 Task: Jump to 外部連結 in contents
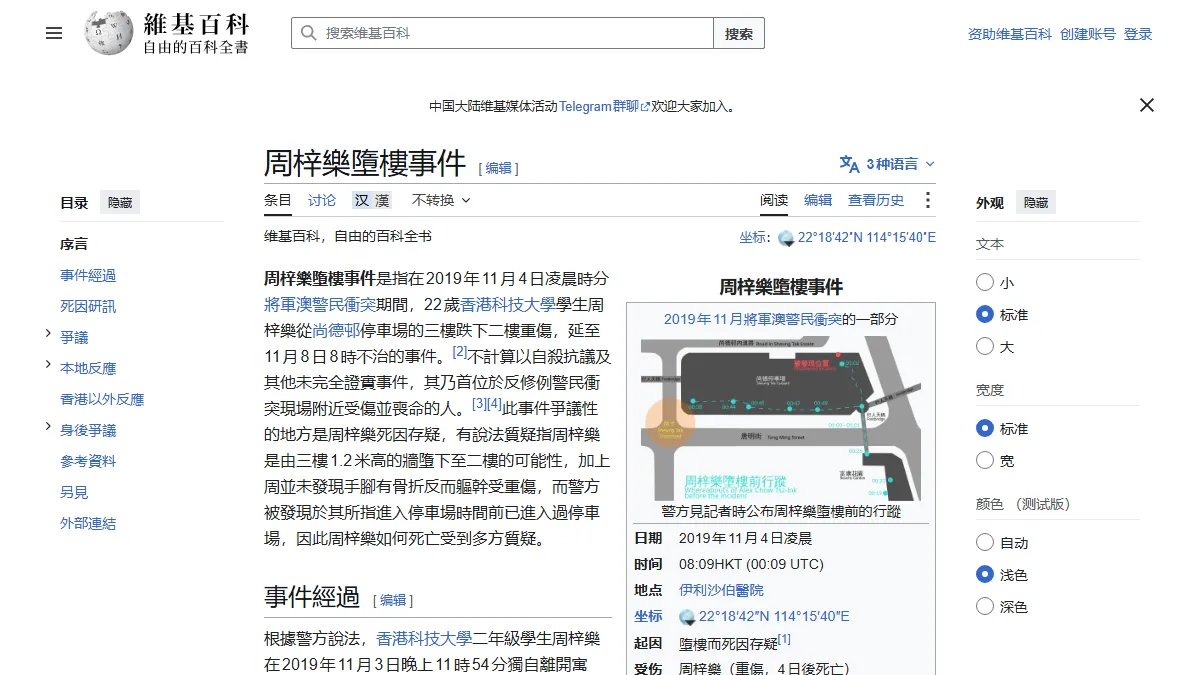click(x=88, y=523)
